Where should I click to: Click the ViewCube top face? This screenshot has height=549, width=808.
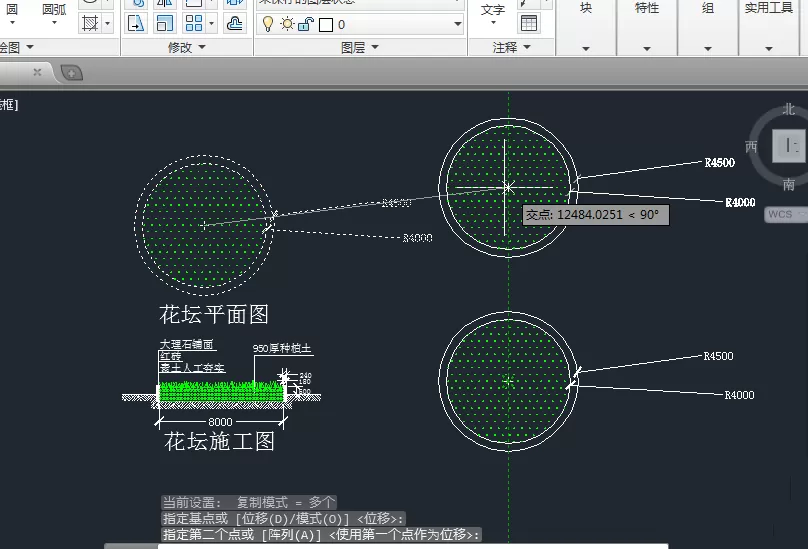pos(789,146)
